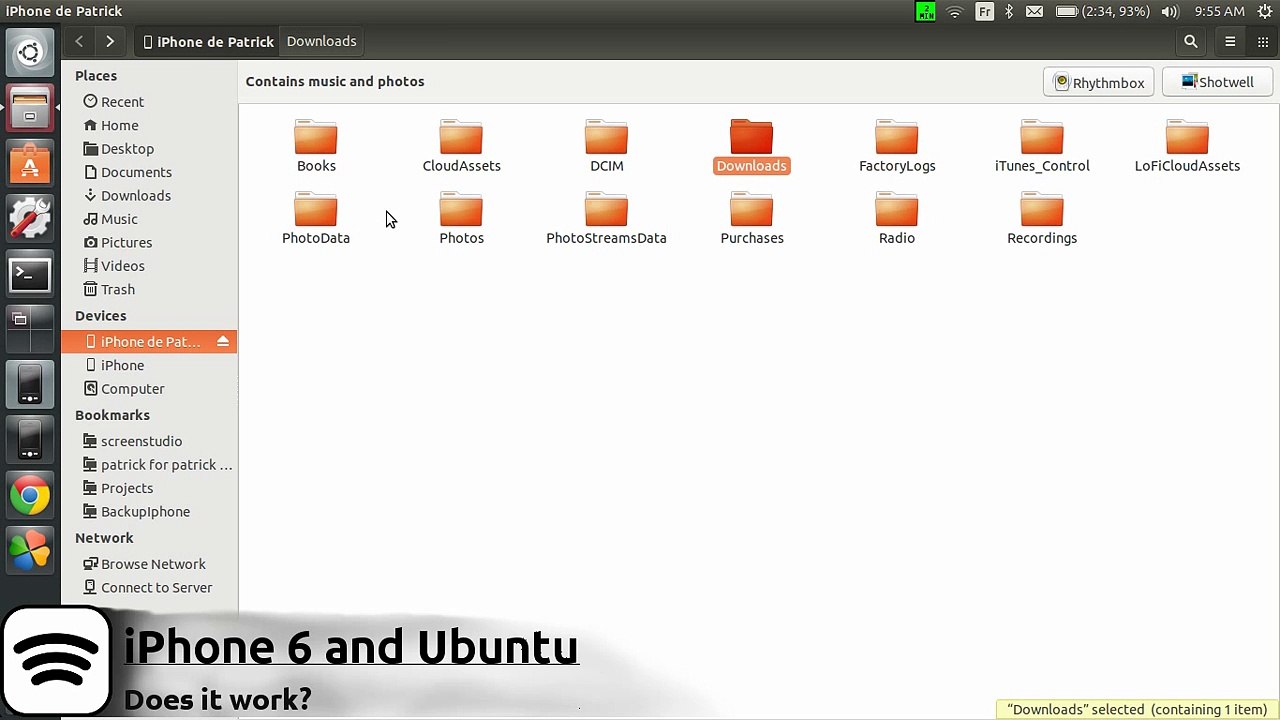The width and height of the screenshot is (1280, 720).
Task: Click the Files app launcher icon
Action: click(30, 108)
